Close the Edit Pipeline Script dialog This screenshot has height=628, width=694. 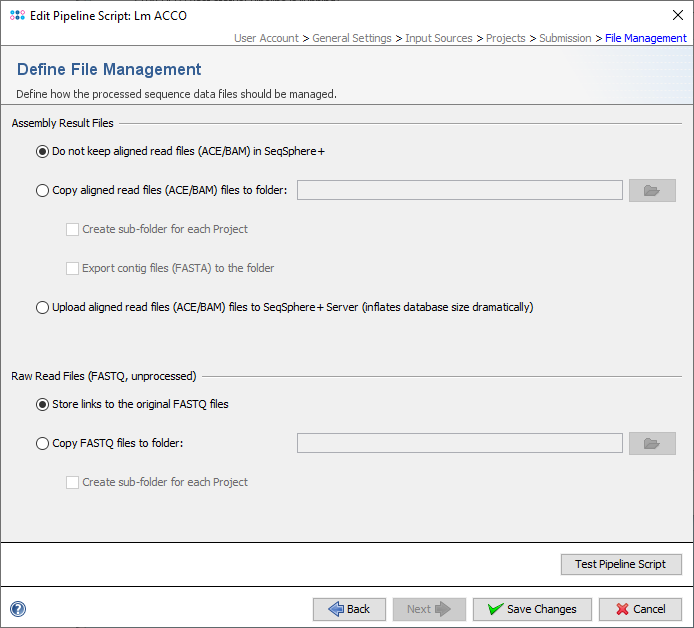coord(673,16)
